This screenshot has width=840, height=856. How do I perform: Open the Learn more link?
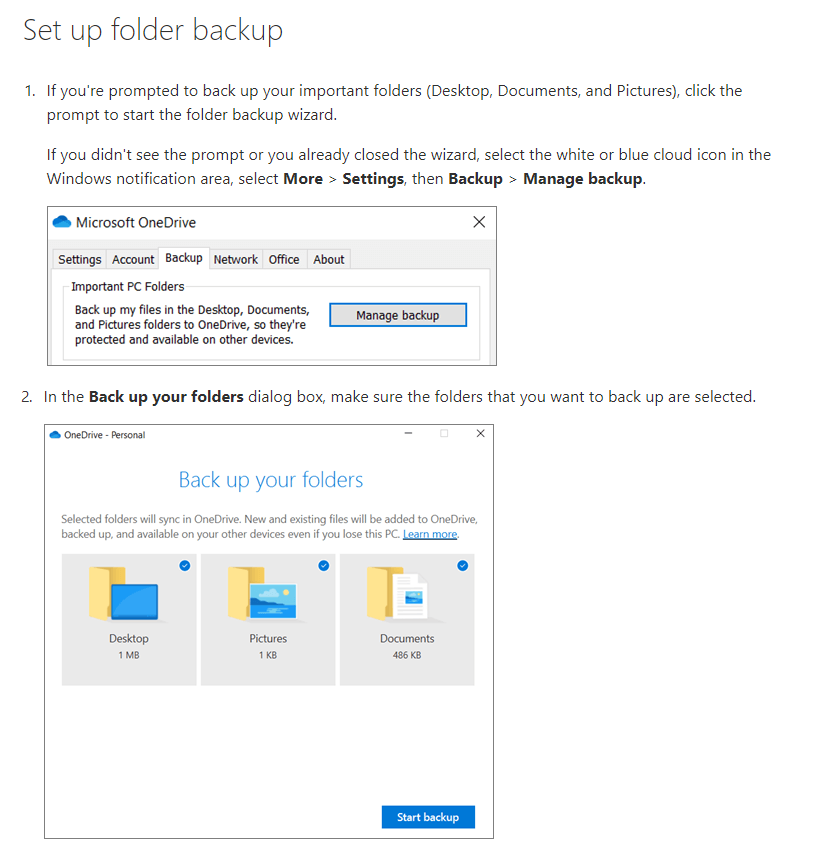(430, 534)
